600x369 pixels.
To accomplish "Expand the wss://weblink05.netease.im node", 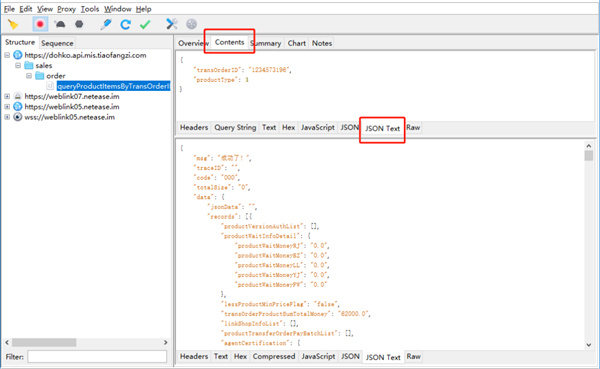I will (x=7, y=117).
